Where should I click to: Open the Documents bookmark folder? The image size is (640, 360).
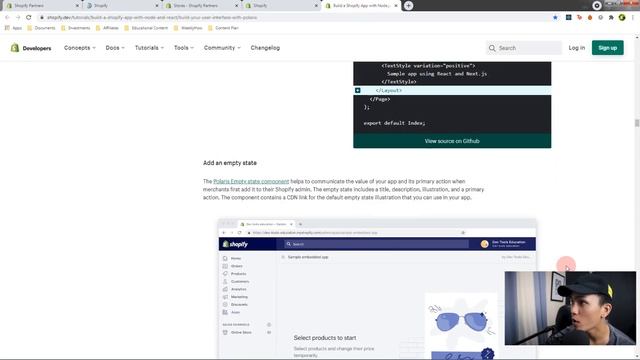point(41,28)
